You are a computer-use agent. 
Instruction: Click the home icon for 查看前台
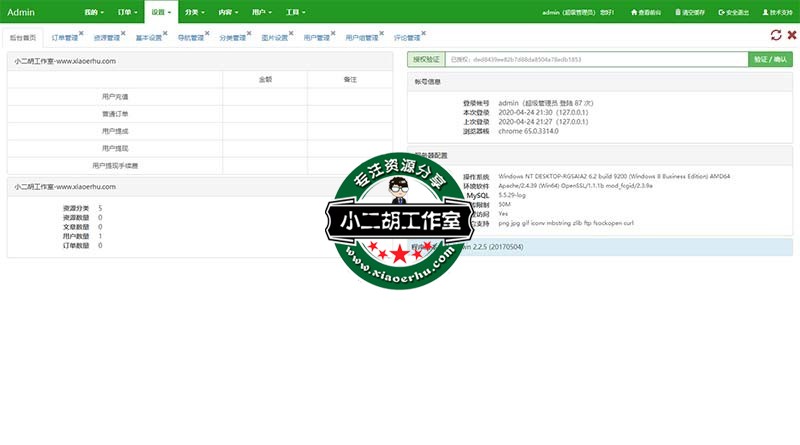click(634, 12)
